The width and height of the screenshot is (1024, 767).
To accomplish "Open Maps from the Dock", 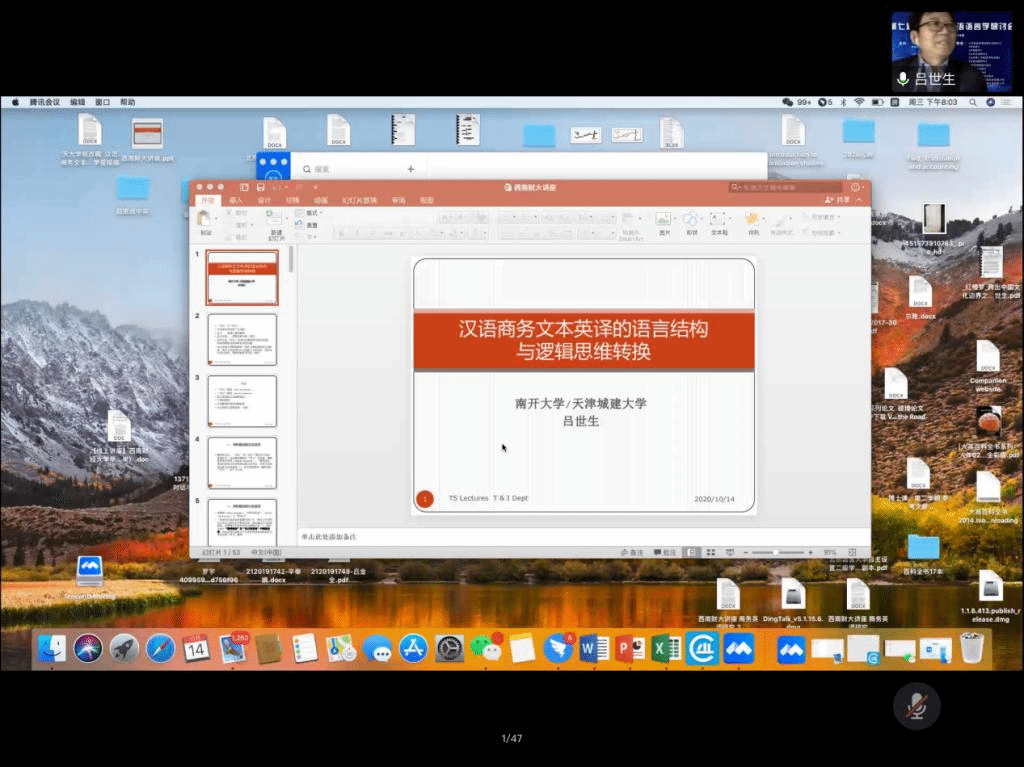I will pos(341,648).
